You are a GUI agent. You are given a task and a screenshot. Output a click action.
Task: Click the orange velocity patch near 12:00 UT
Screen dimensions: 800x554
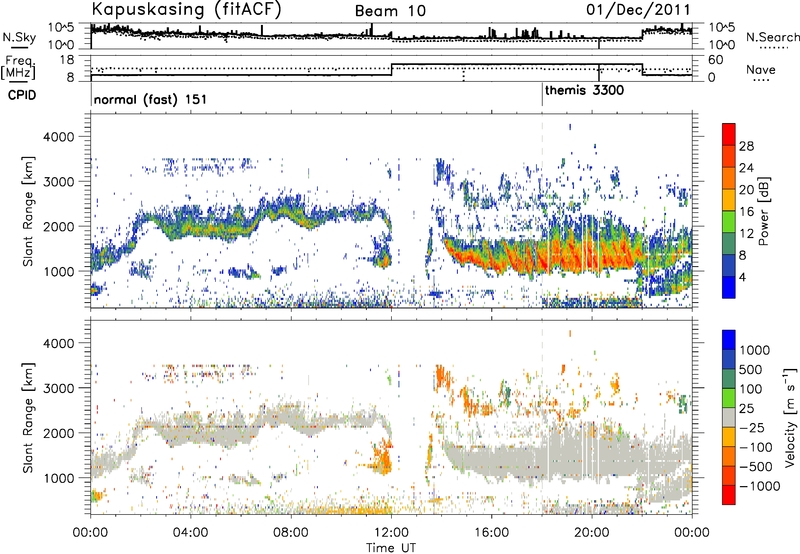coord(382,458)
